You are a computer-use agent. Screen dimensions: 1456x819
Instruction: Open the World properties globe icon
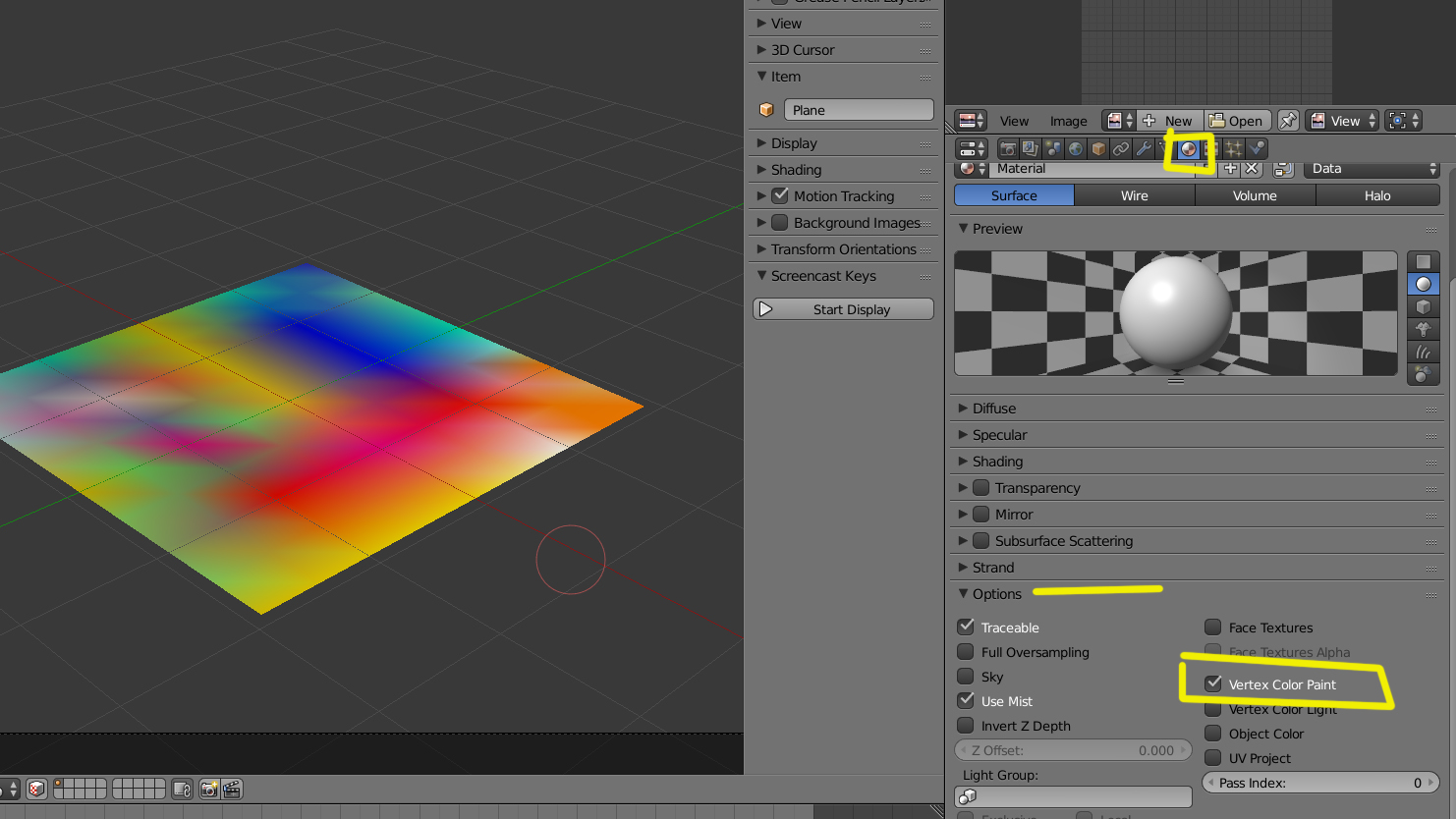click(x=1076, y=149)
